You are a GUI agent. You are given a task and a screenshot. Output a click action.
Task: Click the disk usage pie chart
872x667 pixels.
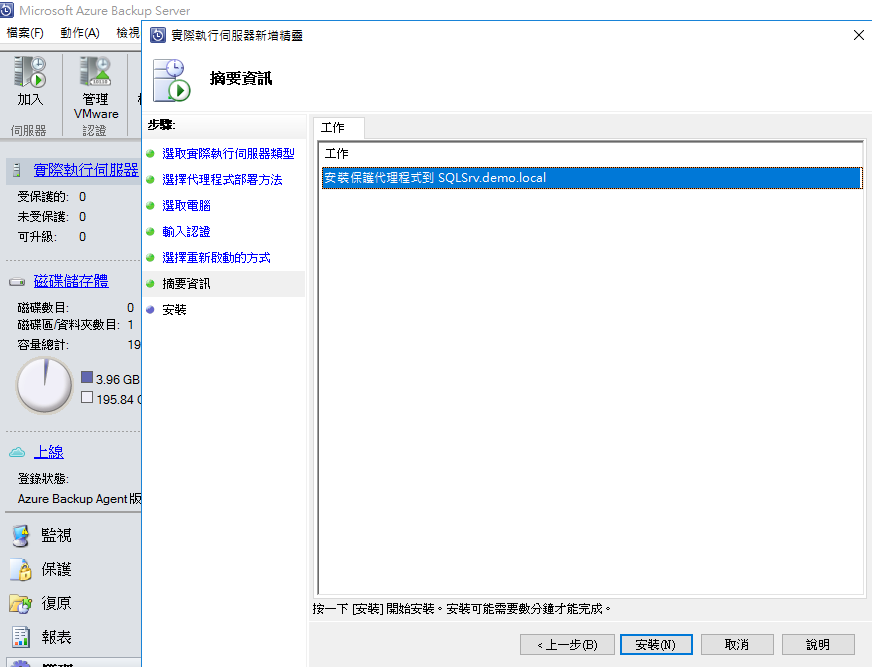tap(44, 385)
